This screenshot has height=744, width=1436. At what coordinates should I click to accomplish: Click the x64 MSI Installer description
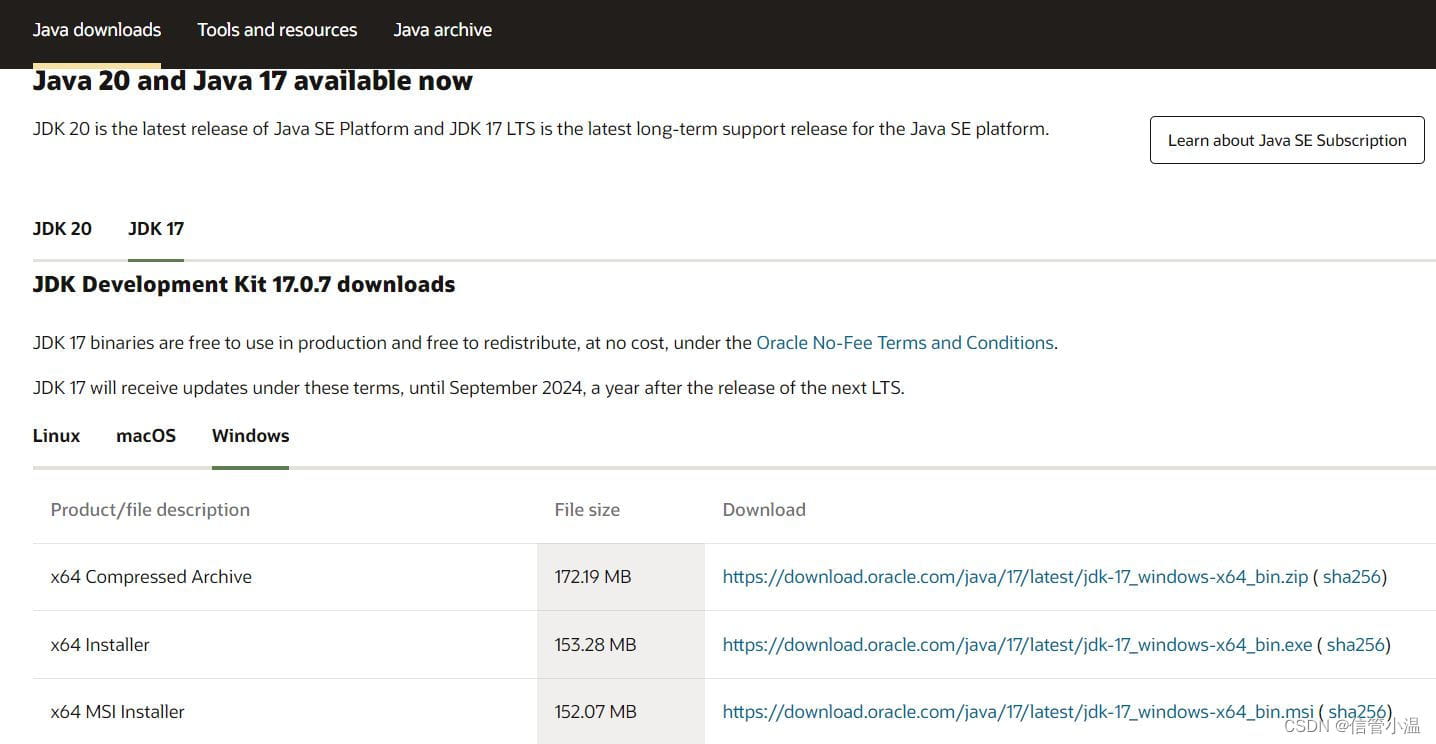[x=118, y=712]
